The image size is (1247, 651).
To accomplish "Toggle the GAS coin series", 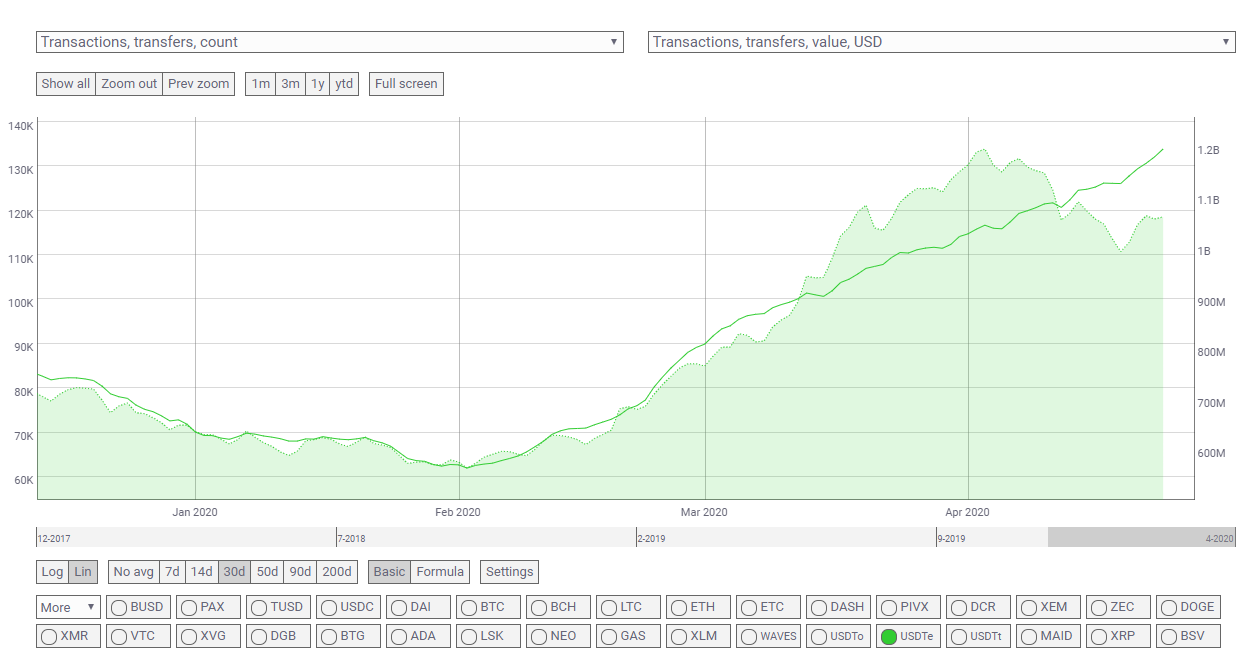I will 629,636.
